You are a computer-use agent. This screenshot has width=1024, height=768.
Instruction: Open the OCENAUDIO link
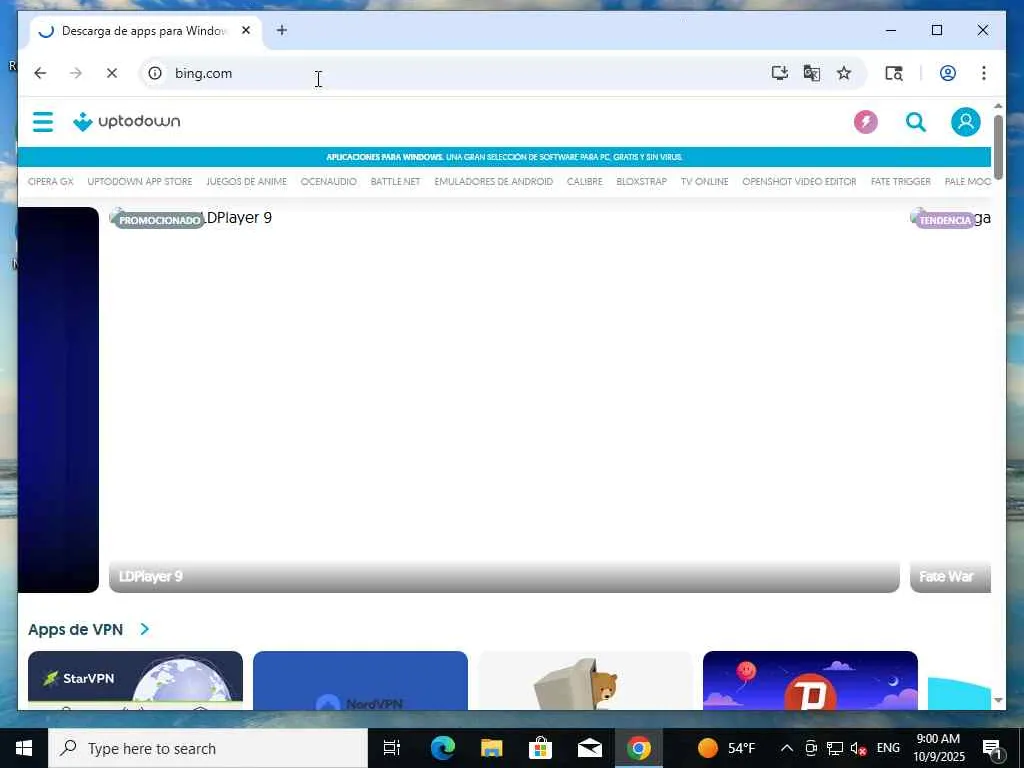pyautogui.click(x=328, y=182)
